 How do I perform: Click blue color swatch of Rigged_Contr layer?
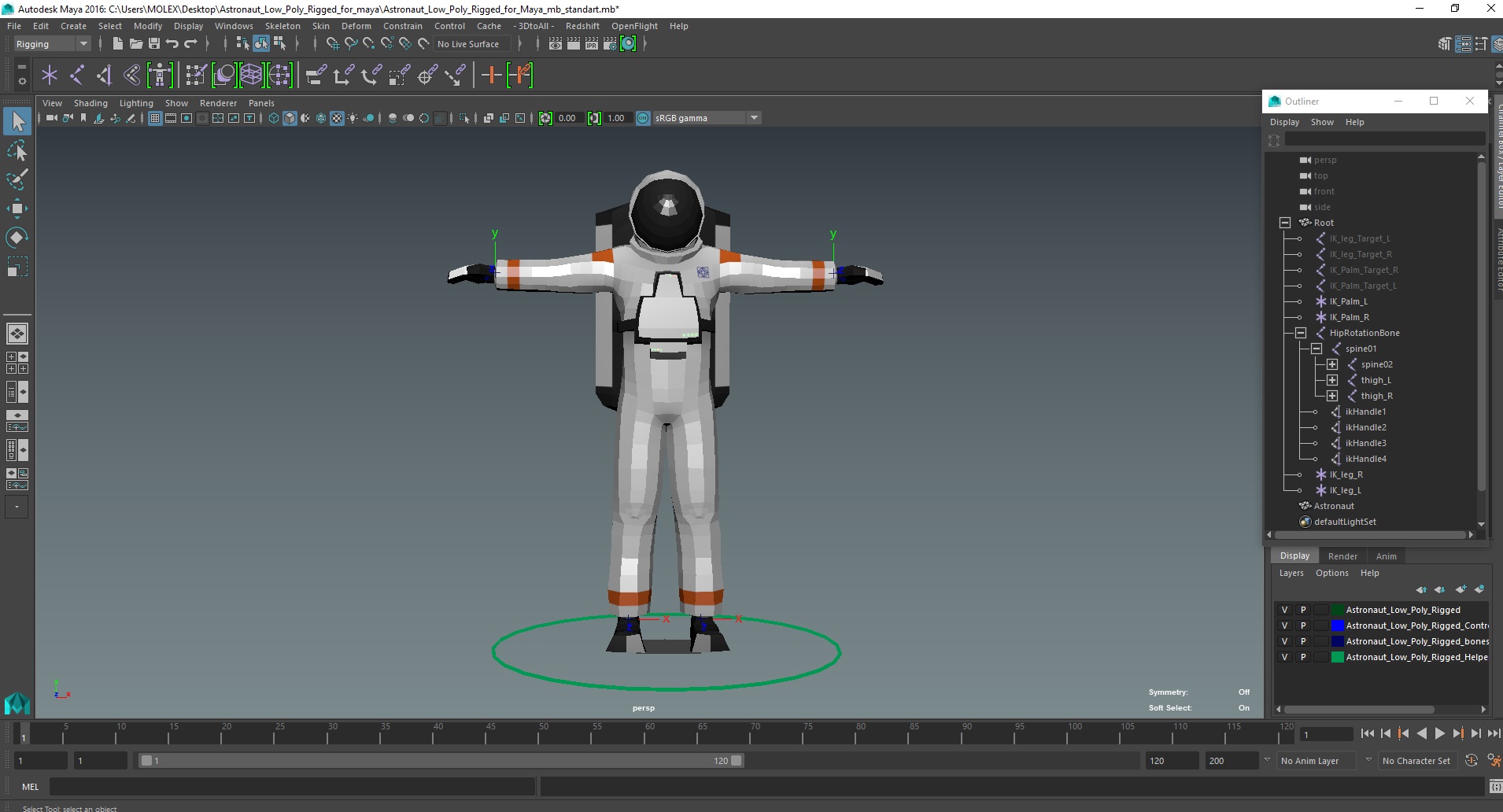pyautogui.click(x=1337, y=626)
